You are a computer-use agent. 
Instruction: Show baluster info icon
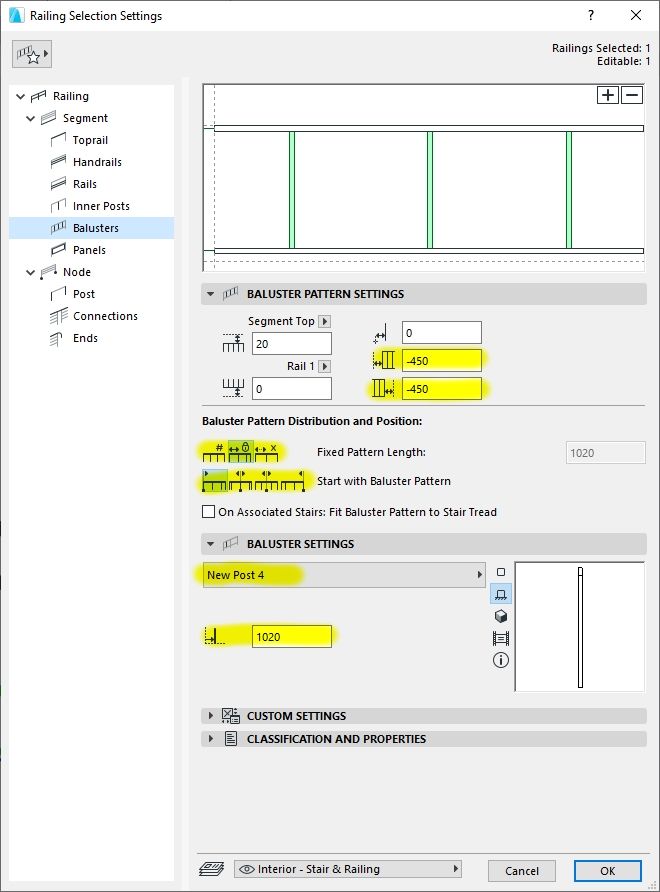(x=501, y=660)
